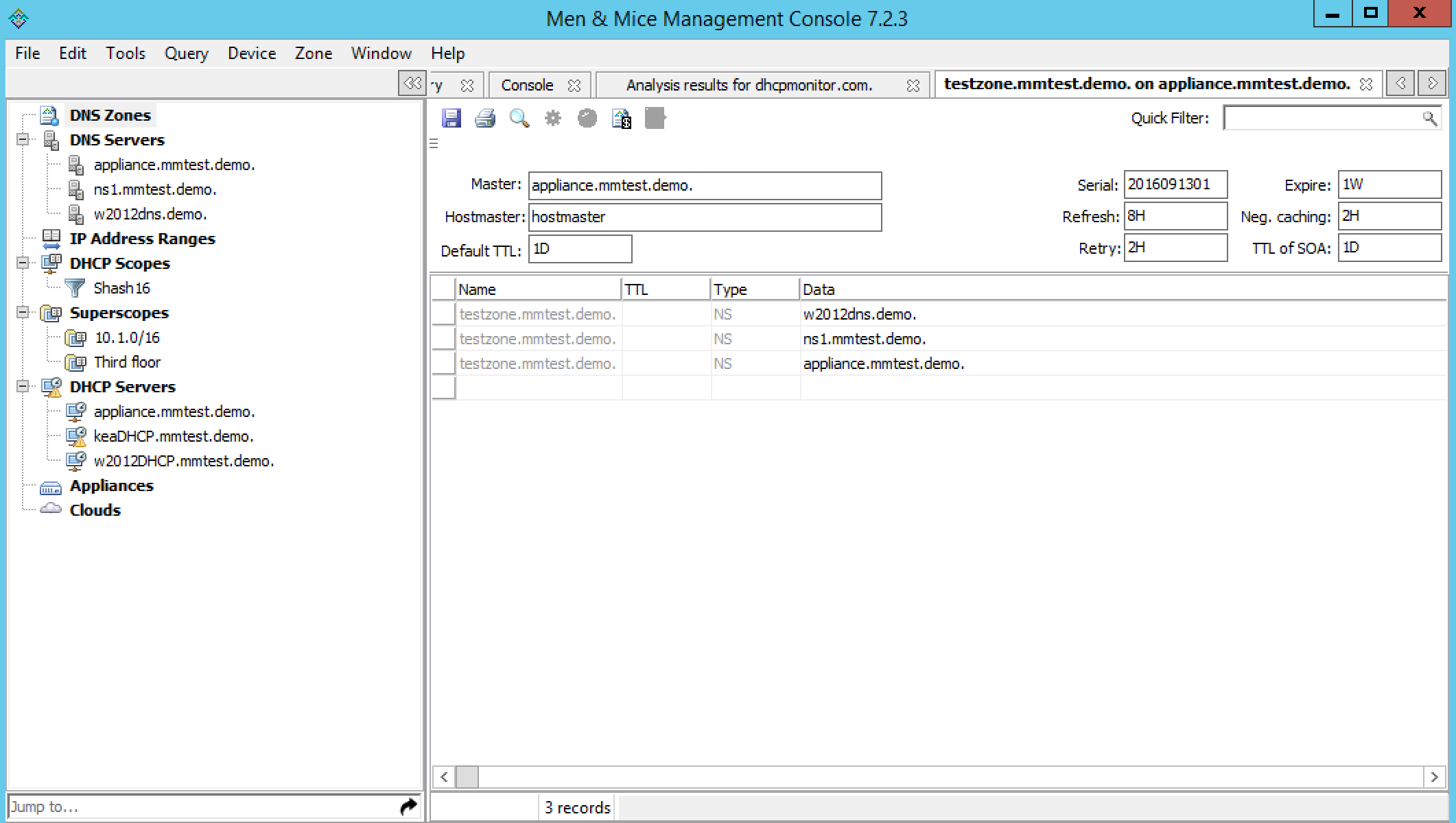The height and width of the screenshot is (823, 1456).
Task: Switch to Analysis results for dhcpmonitor.com tab
Action: click(749, 86)
